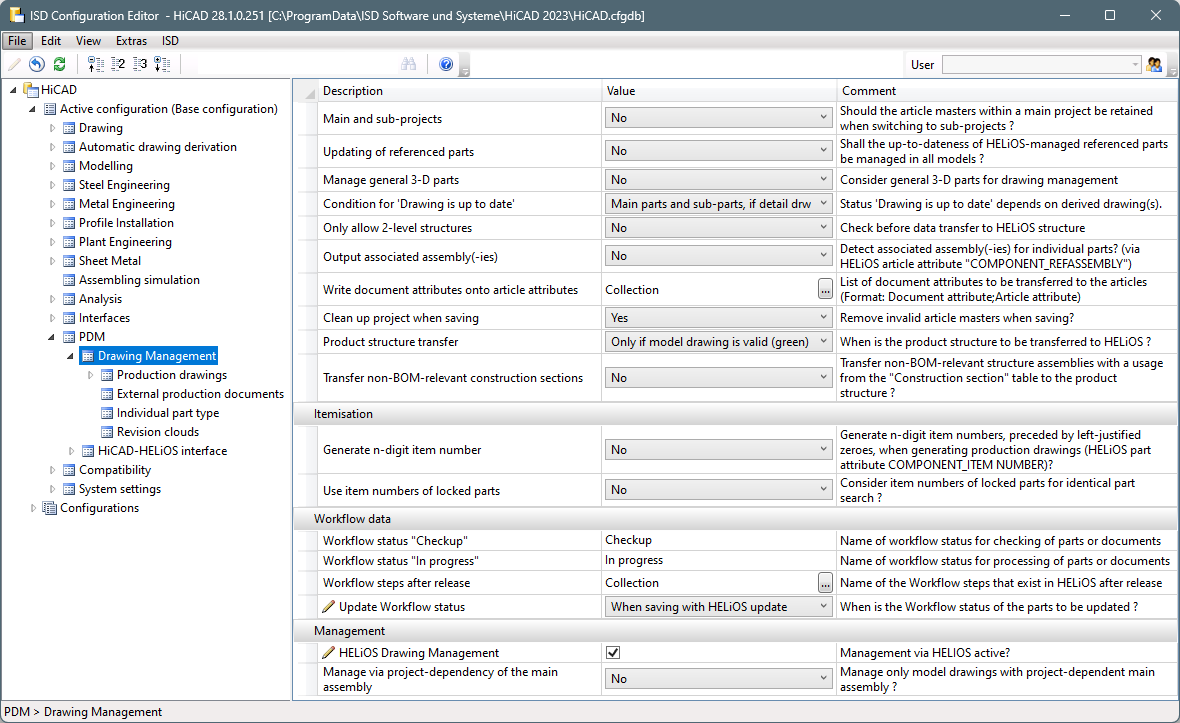Click the ellipsis button for Workflow steps after release

point(825,583)
